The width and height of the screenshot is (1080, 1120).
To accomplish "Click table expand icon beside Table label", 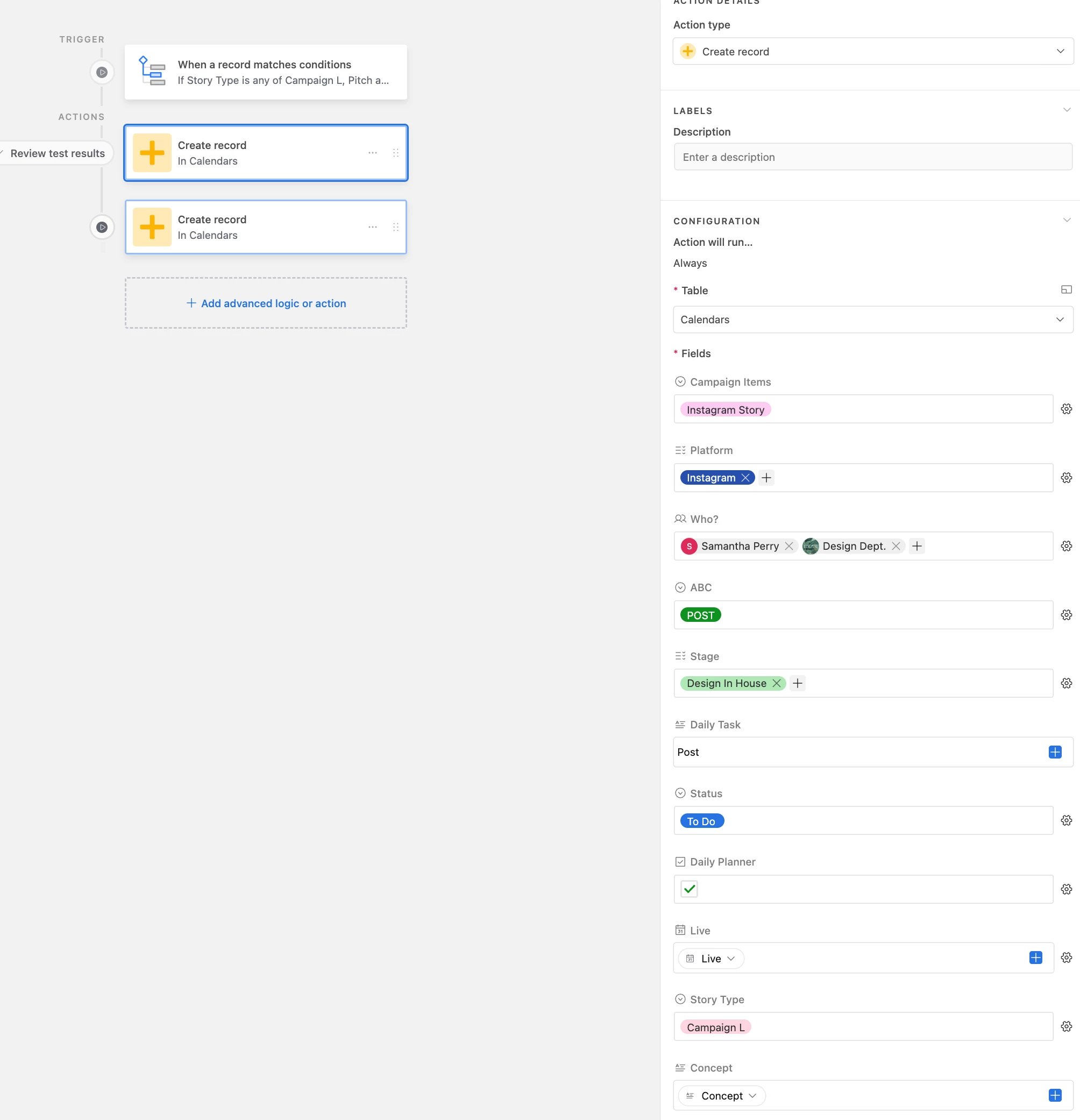I will tap(1065, 290).
